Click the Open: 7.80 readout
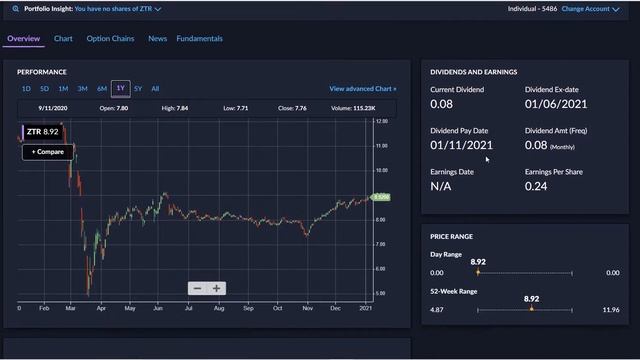Viewport: 640px width, 360px height. (114, 108)
